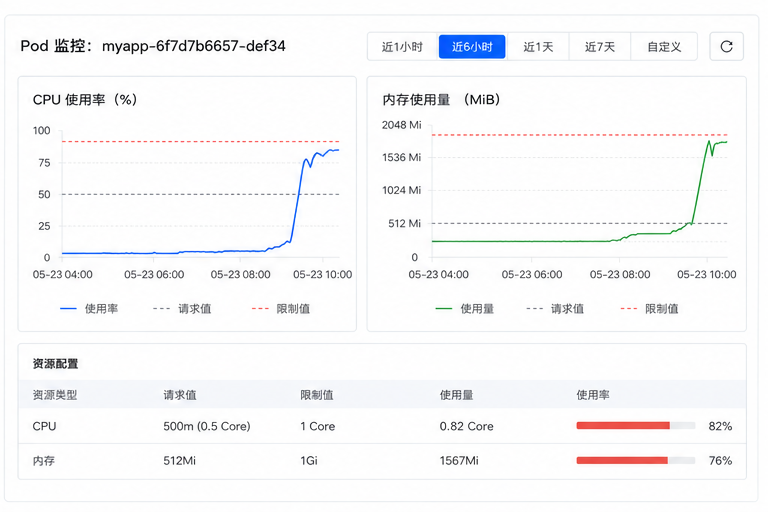Toggle memory 使用量 legend series
Screen dimensions: 768x512
(x=464, y=309)
